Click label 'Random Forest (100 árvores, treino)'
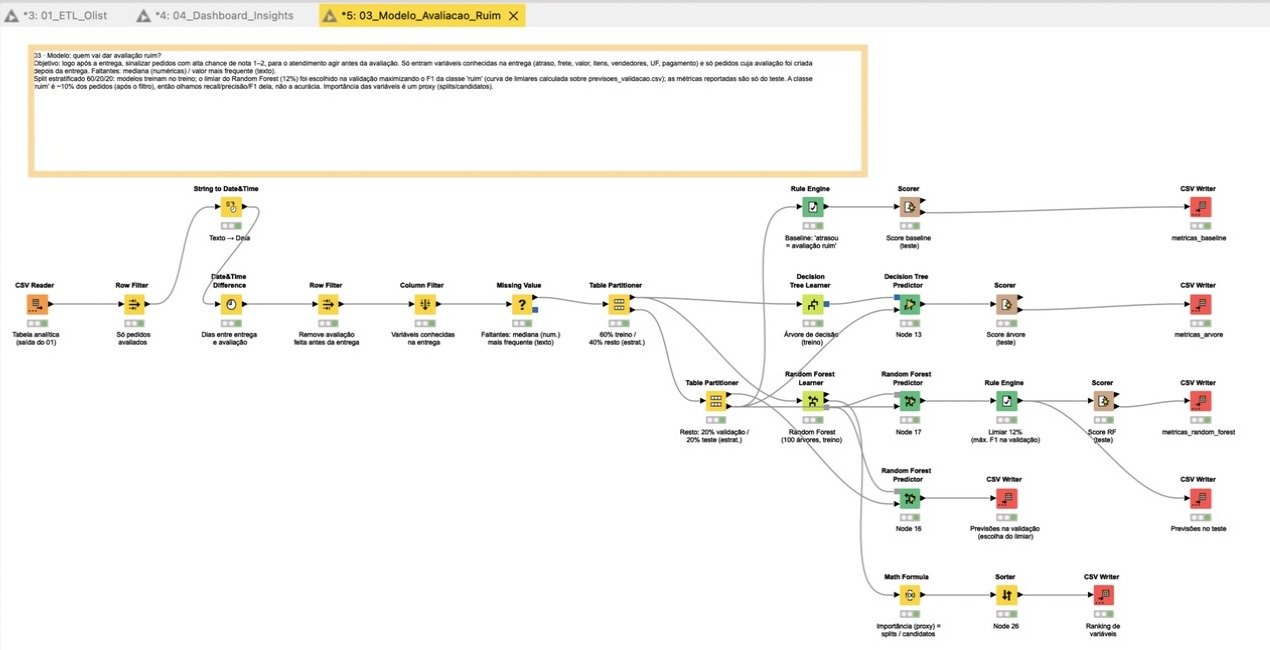 tap(811, 435)
